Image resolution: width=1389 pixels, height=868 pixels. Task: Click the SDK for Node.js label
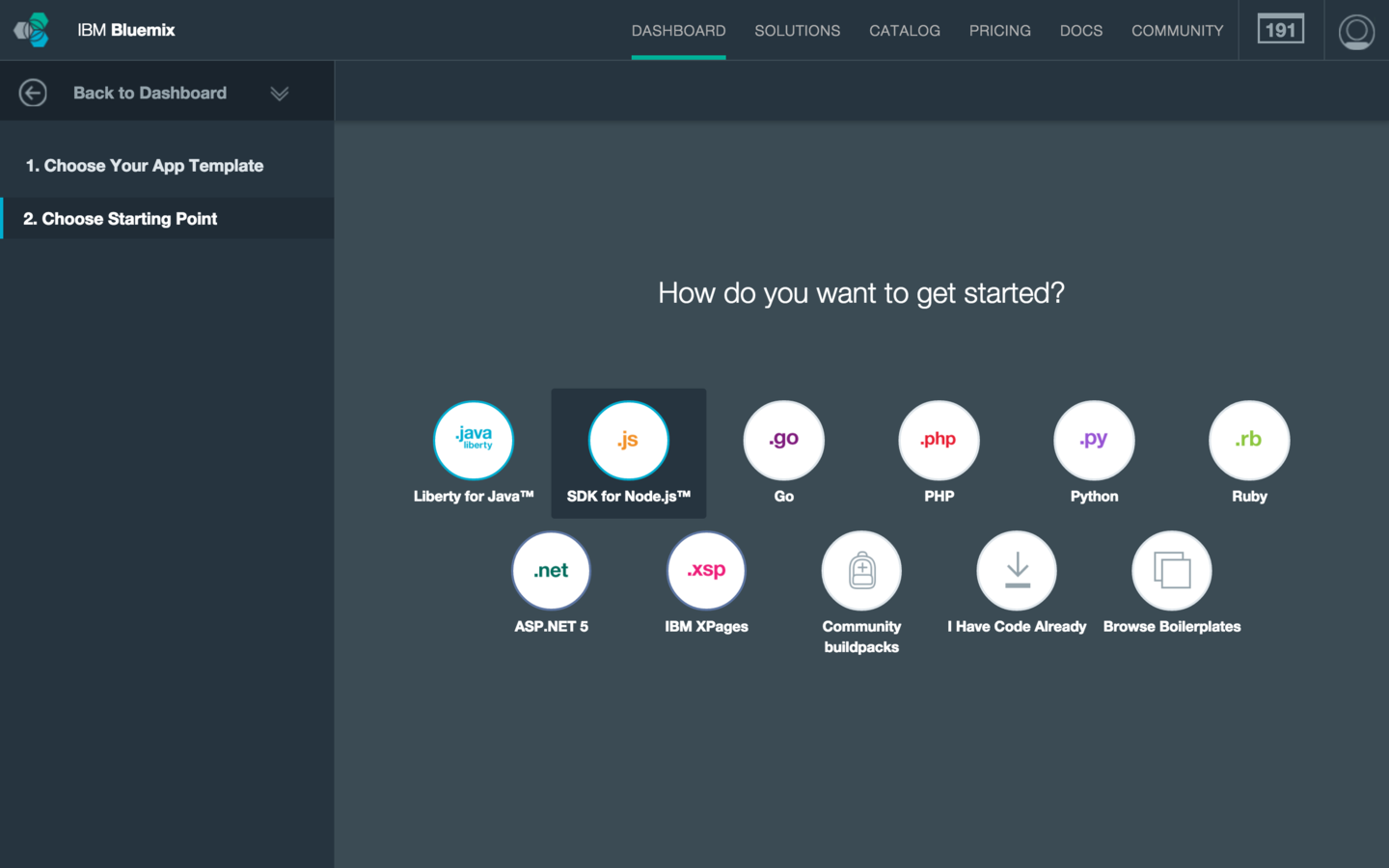(x=629, y=497)
